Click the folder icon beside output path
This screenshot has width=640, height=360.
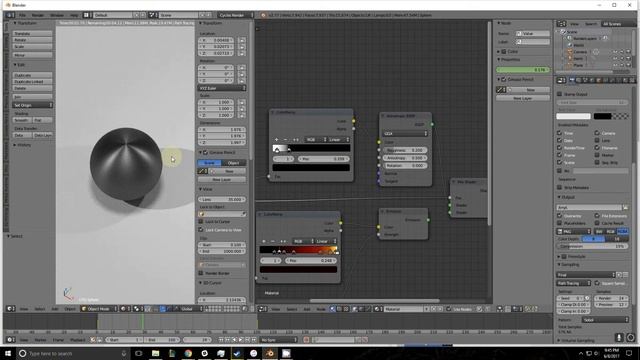(625, 208)
